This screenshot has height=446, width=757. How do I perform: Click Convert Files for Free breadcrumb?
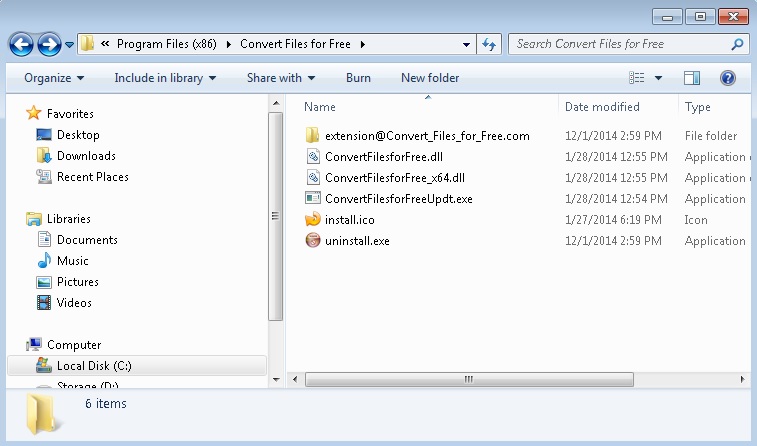pyautogui.click(x=295, y=44)
